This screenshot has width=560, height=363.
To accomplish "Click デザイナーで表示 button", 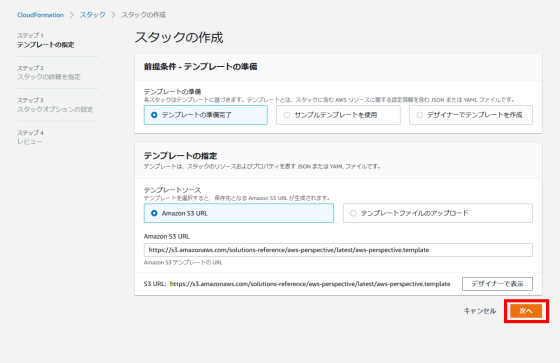I will tap(498, 284).
